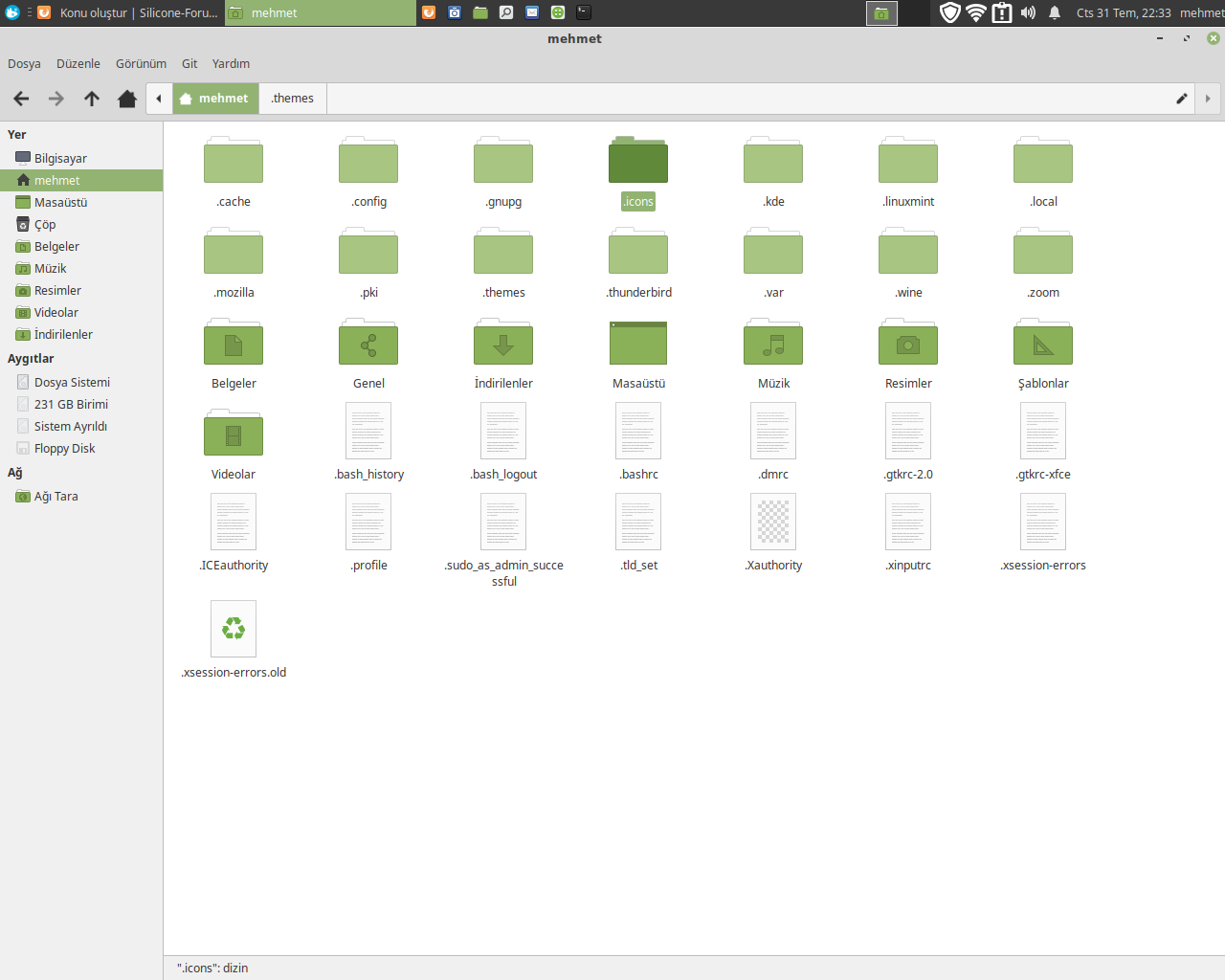Open the Görünüm menu
The width and height of the screenshot is (1225, 980).
(x=141, y=63)
